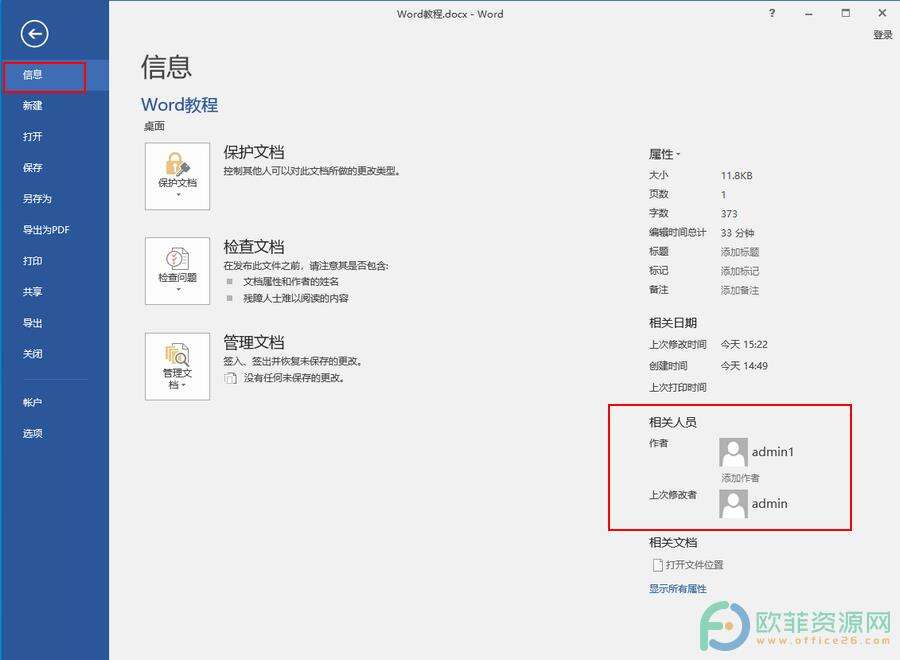Select 导出 in the sidebar
The image size is (900, 660).
click(33, 323)
